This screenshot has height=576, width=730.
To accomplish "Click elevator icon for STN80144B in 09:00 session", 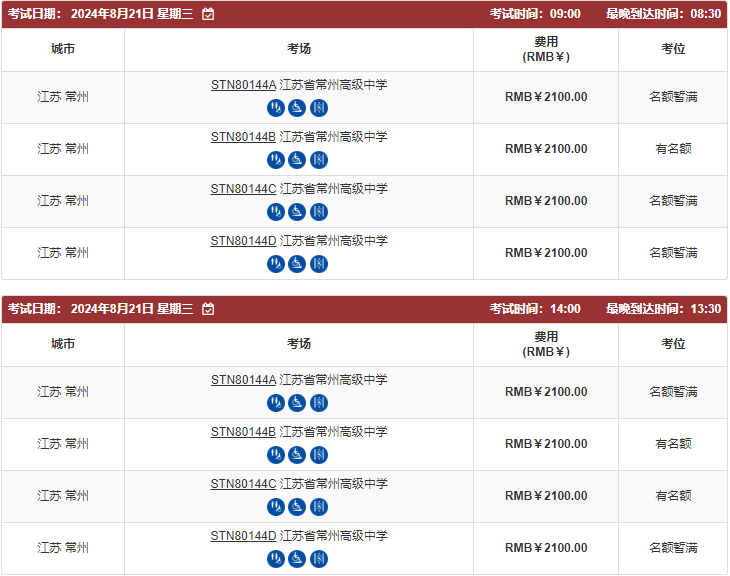I will (x=319, y=160).
